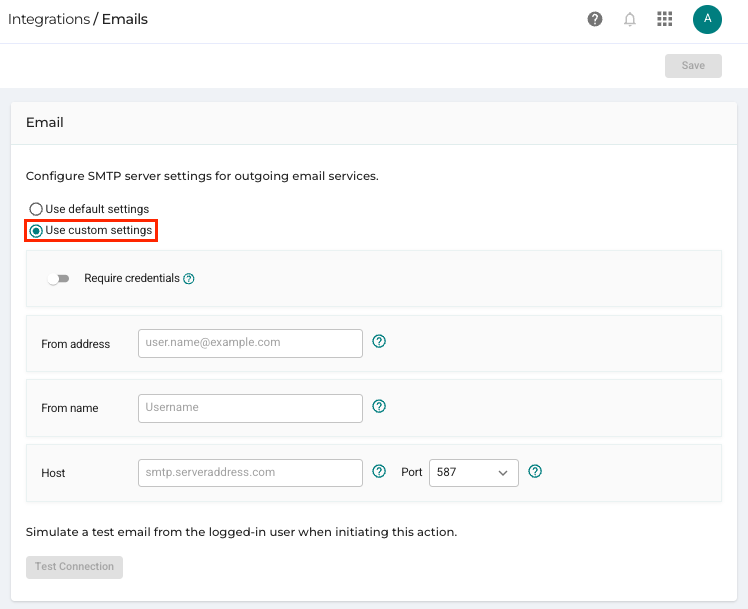Image resolution: width=748 pixels, height=609 pixels.
Task: Select Use custom settings radio
Action: click(36, 231)
